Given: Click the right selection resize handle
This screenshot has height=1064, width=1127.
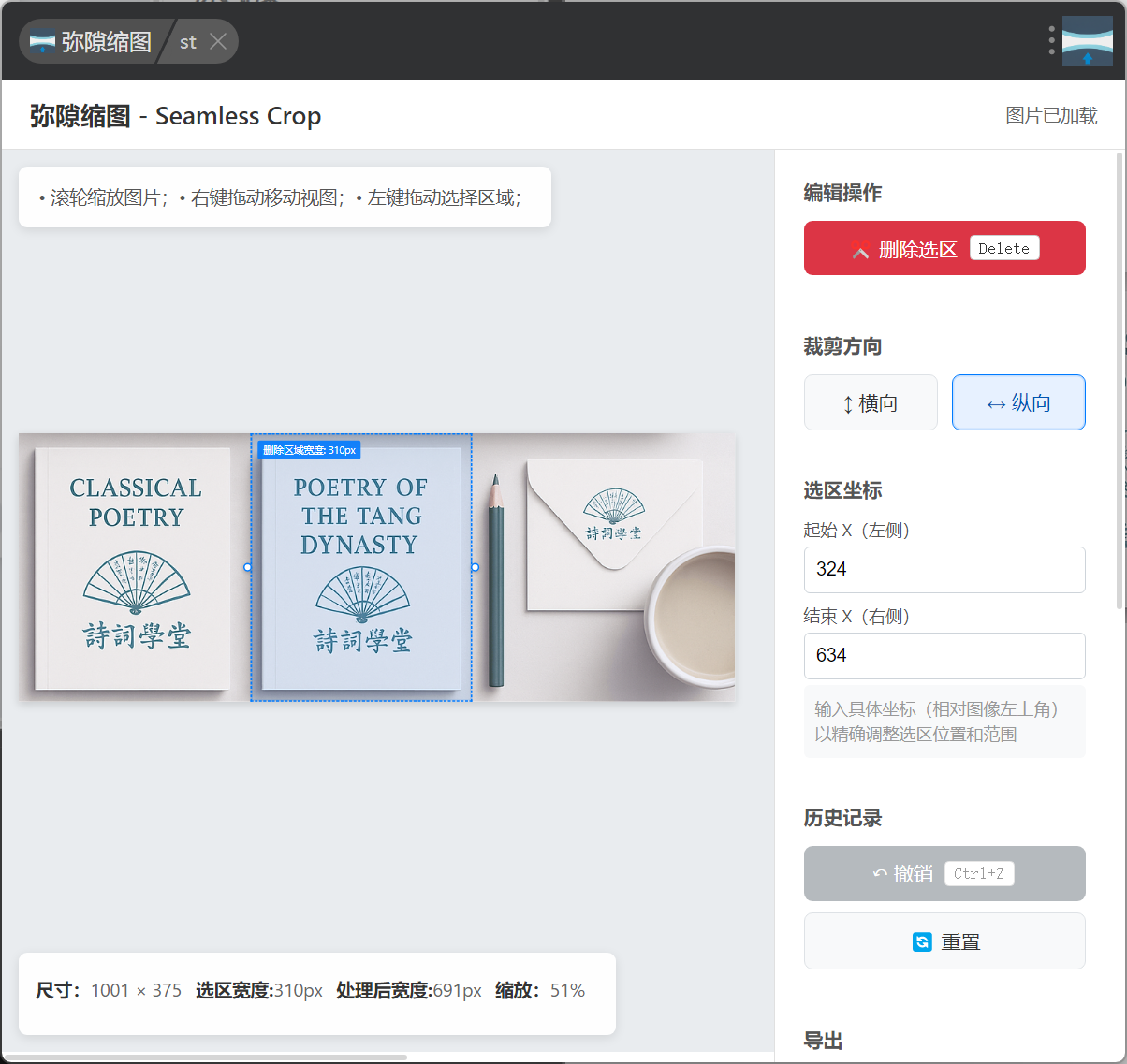Looking at the screenshot, I should [475, 567].
